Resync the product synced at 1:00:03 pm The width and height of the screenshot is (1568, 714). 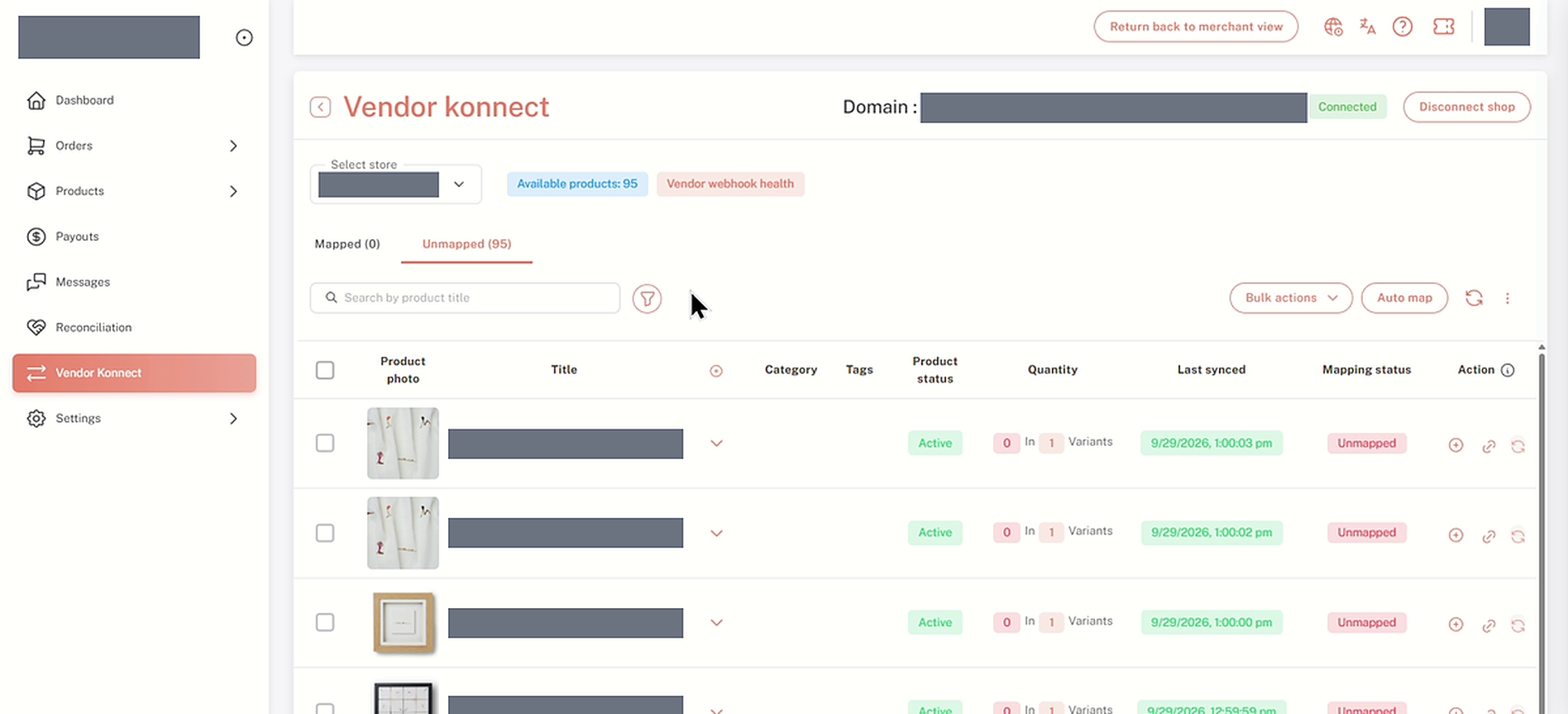coord(1518,446)
